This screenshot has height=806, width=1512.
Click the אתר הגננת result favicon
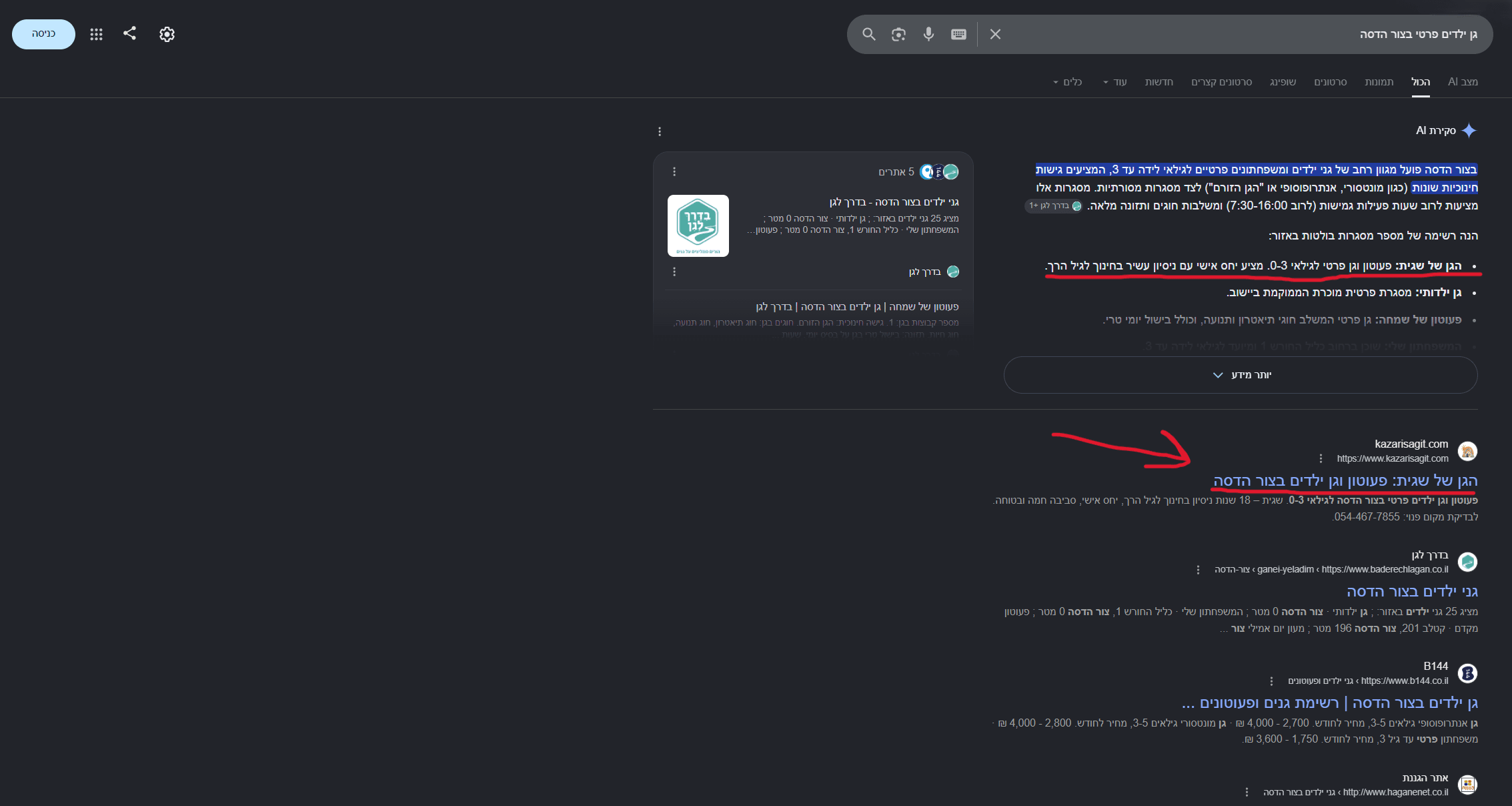pos(1467,785)
